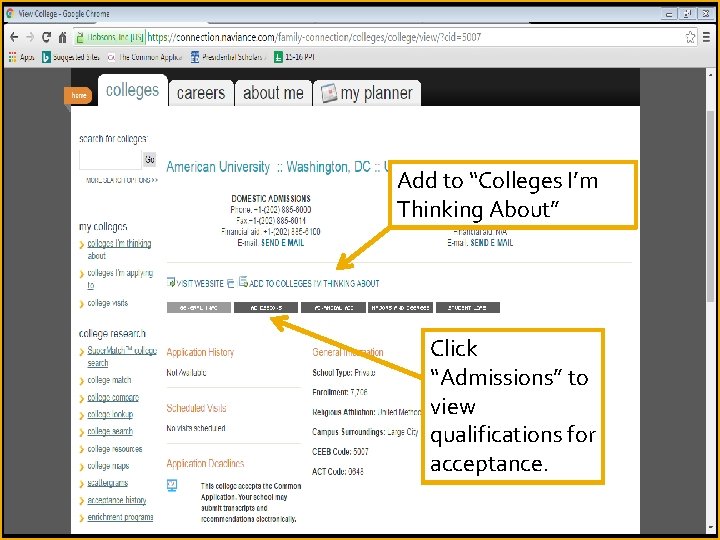Click the Scheduled Visits heading
Image resolution: width=720 pixels, height=540 pixels.
[197, 408]
